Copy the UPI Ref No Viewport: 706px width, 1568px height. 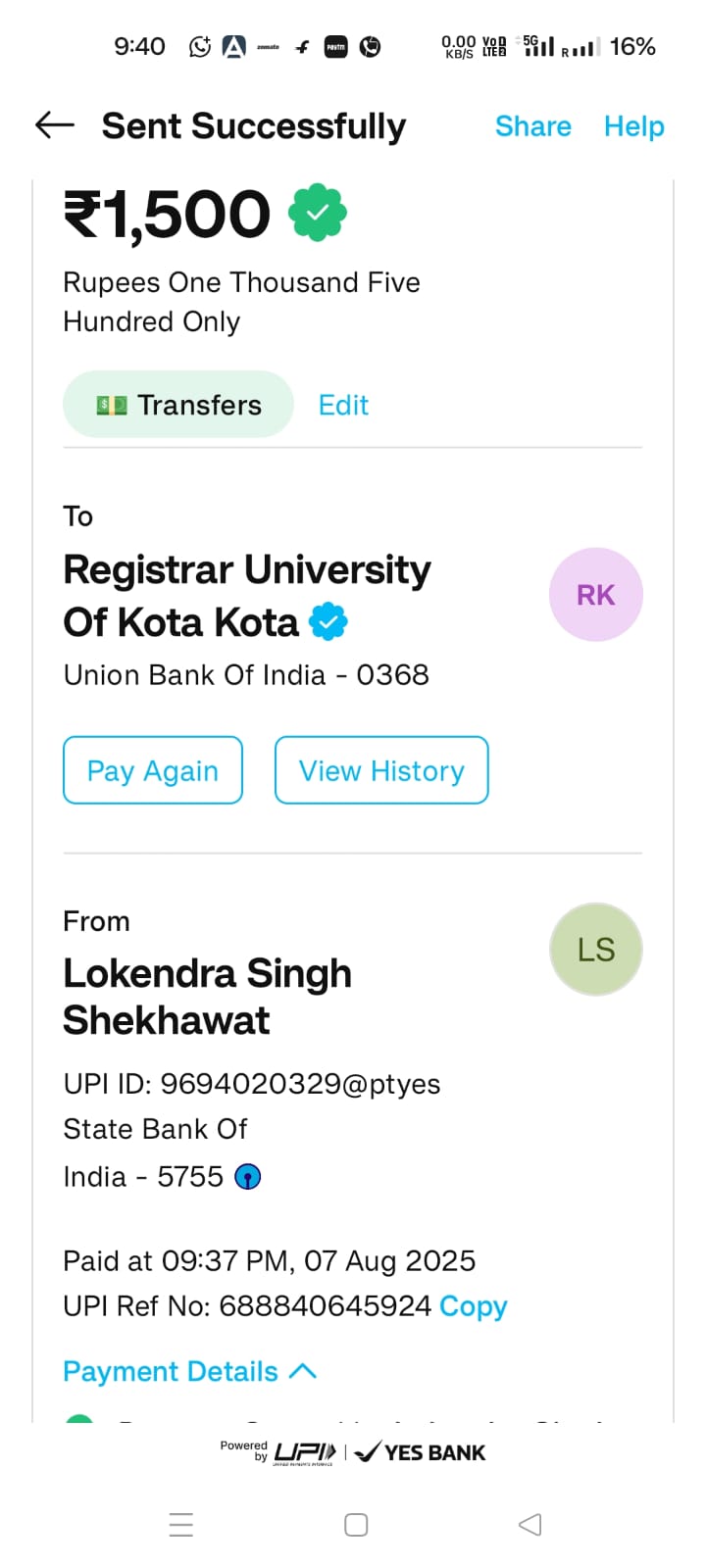click(x=473, y=1306)
